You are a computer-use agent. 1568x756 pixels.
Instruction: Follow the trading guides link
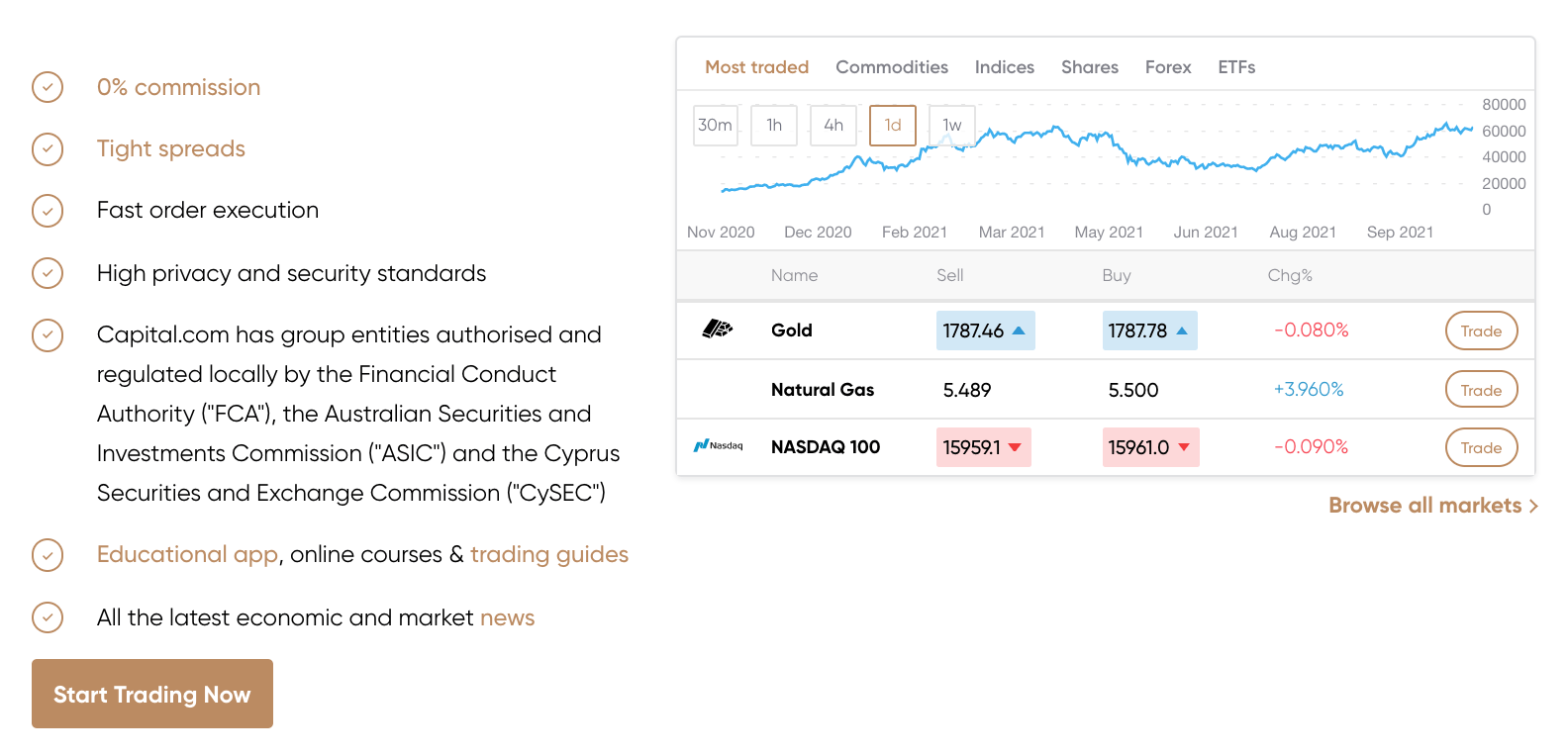pyautogui.click(x=549, y=554)
